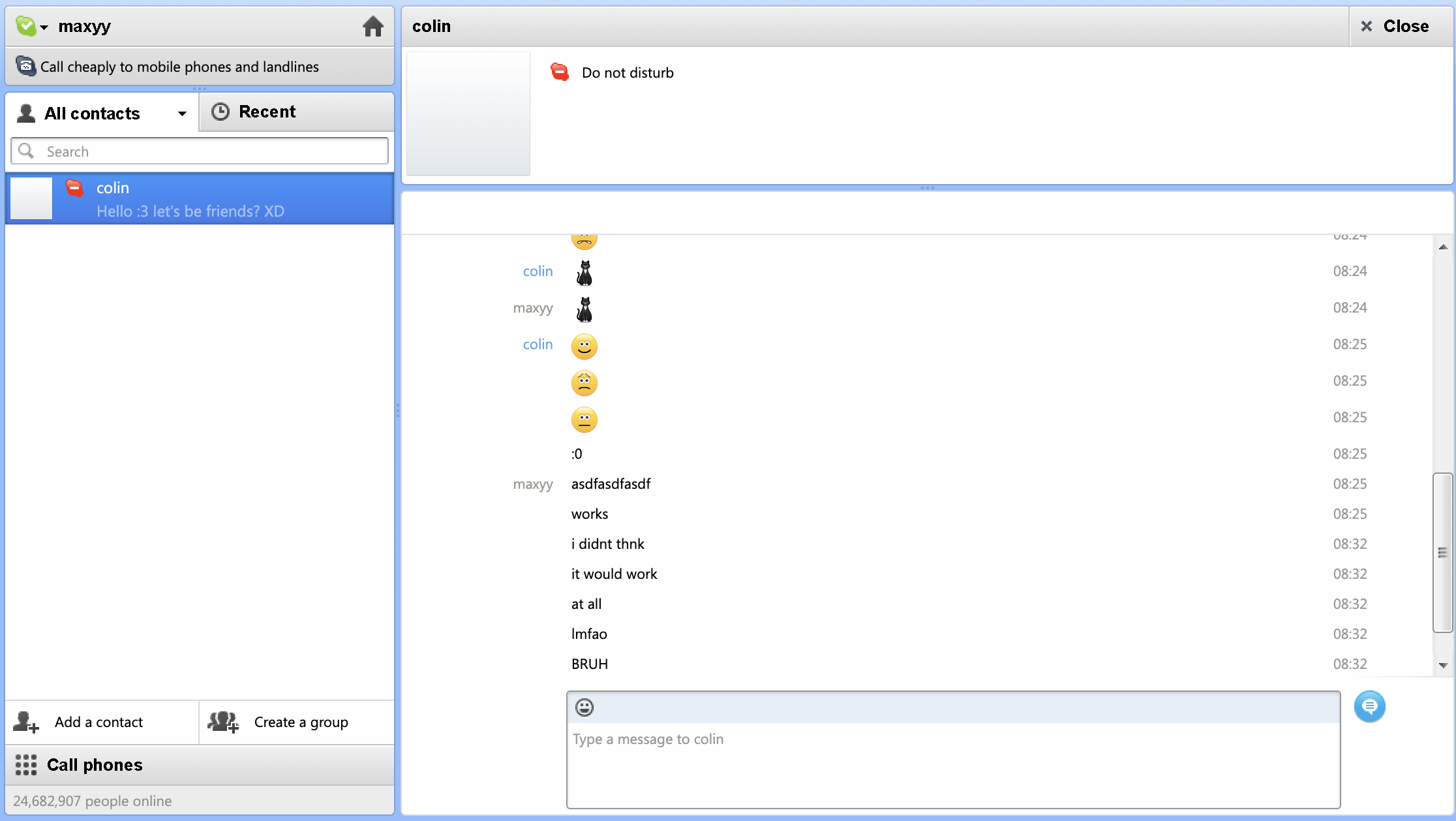
Task: Open the home screen via the house icon
Action: (x=373, y=26)
